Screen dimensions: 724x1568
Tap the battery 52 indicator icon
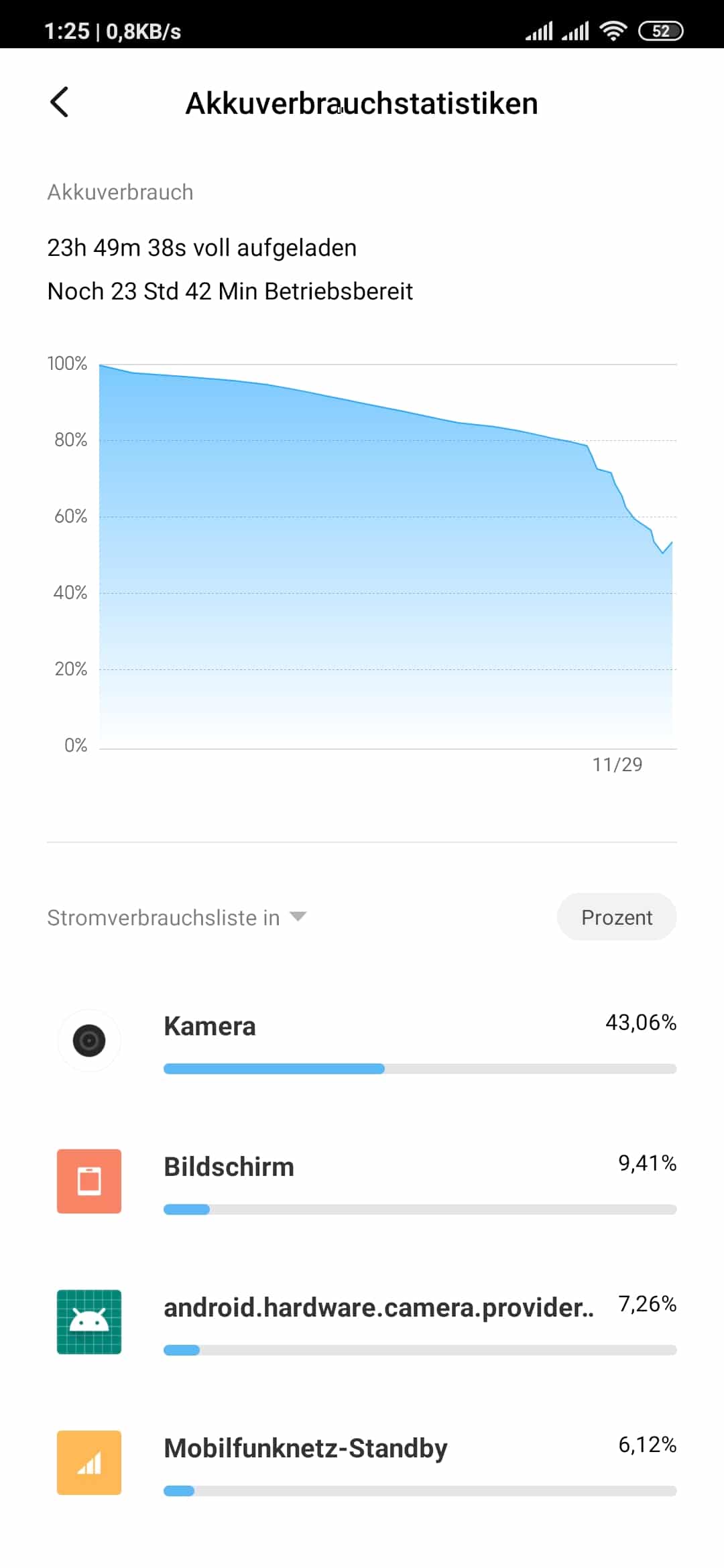[x=660, y=31]
